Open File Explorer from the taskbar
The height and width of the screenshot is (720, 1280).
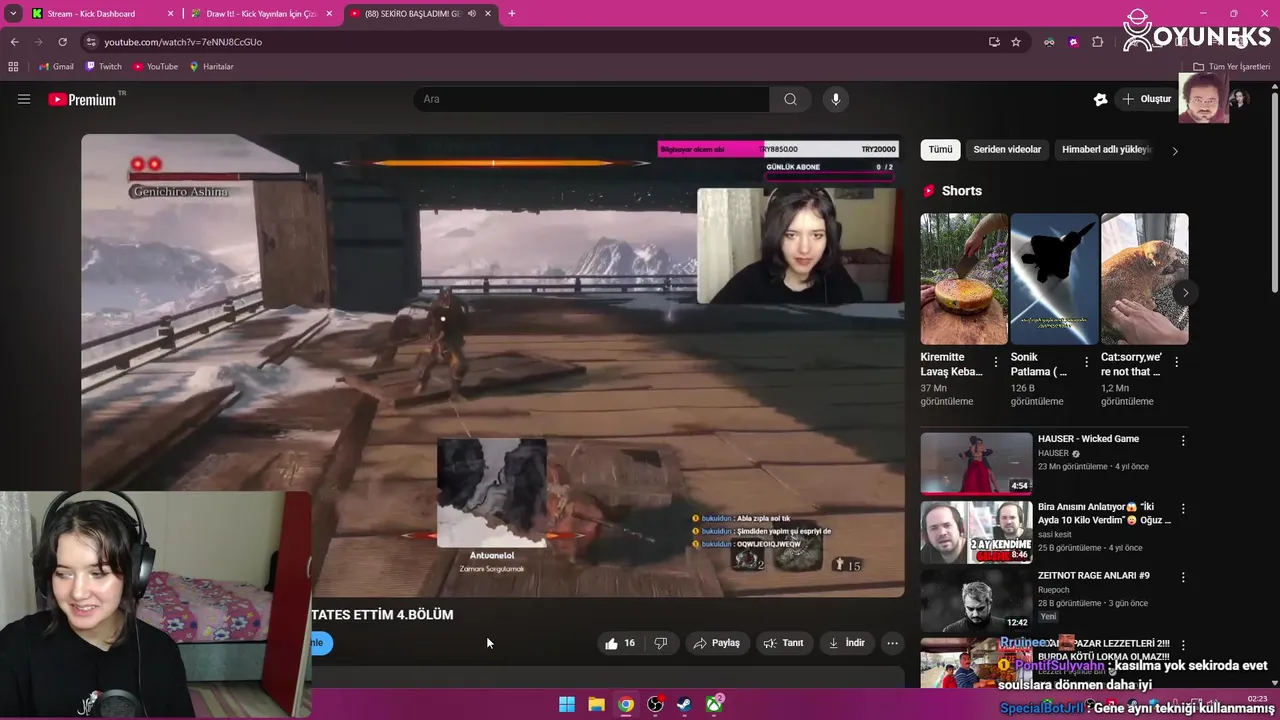(x=596, y=704)
